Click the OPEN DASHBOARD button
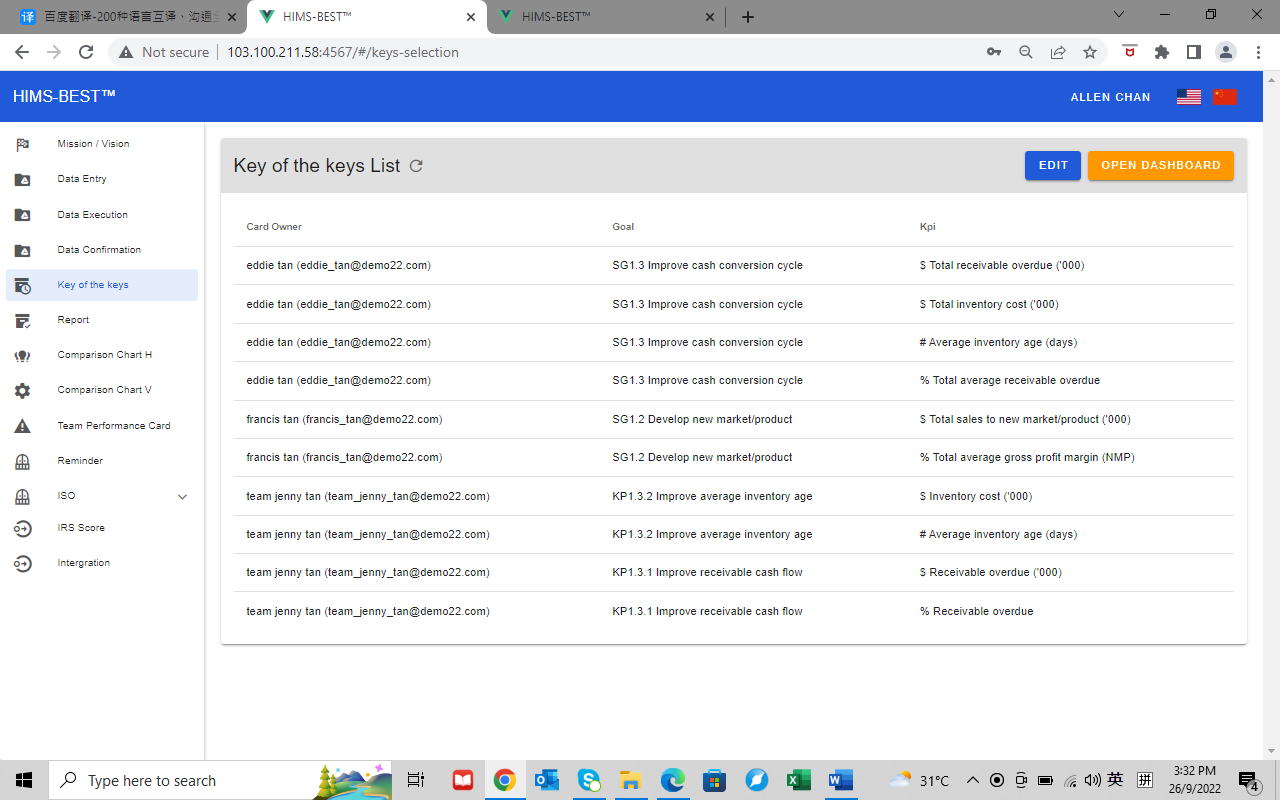This screenshot has width=1280, height=800. (1160, 166)
